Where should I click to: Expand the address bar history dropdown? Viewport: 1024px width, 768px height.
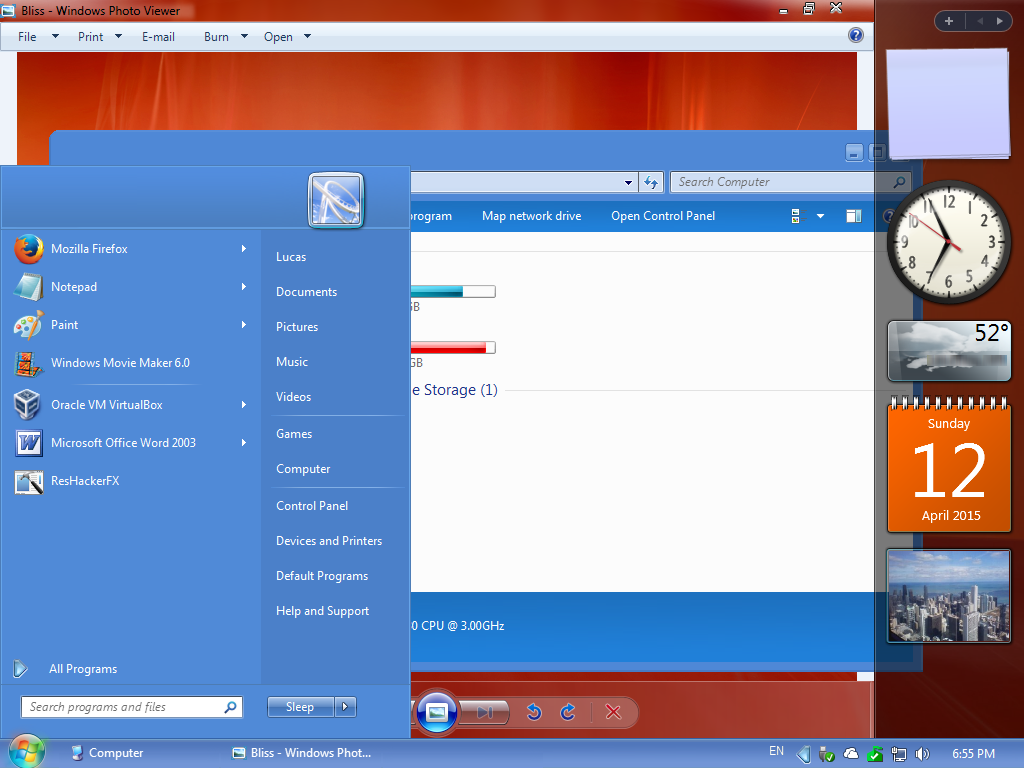(628, 182)
